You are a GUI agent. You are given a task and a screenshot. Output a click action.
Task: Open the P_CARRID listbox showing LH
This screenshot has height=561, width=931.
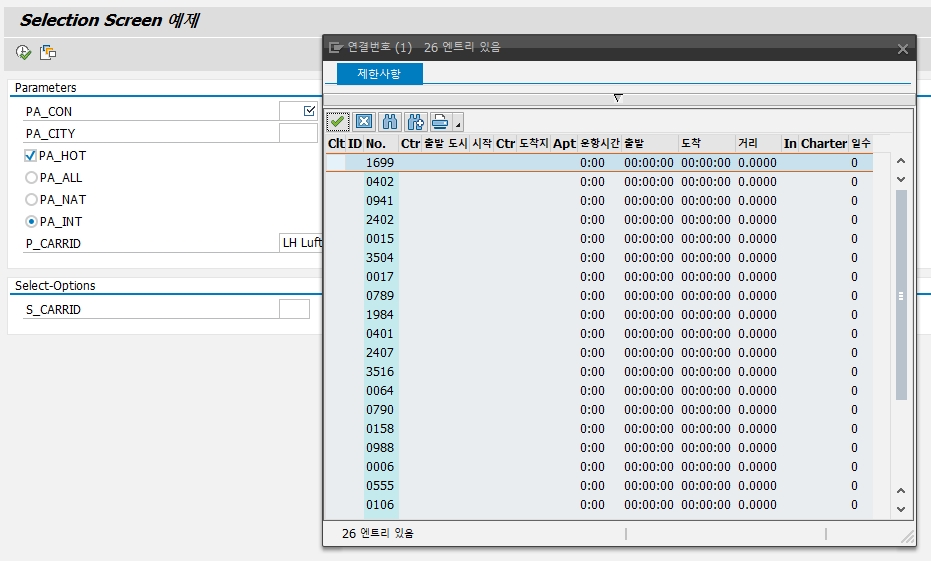coord(300,243)
